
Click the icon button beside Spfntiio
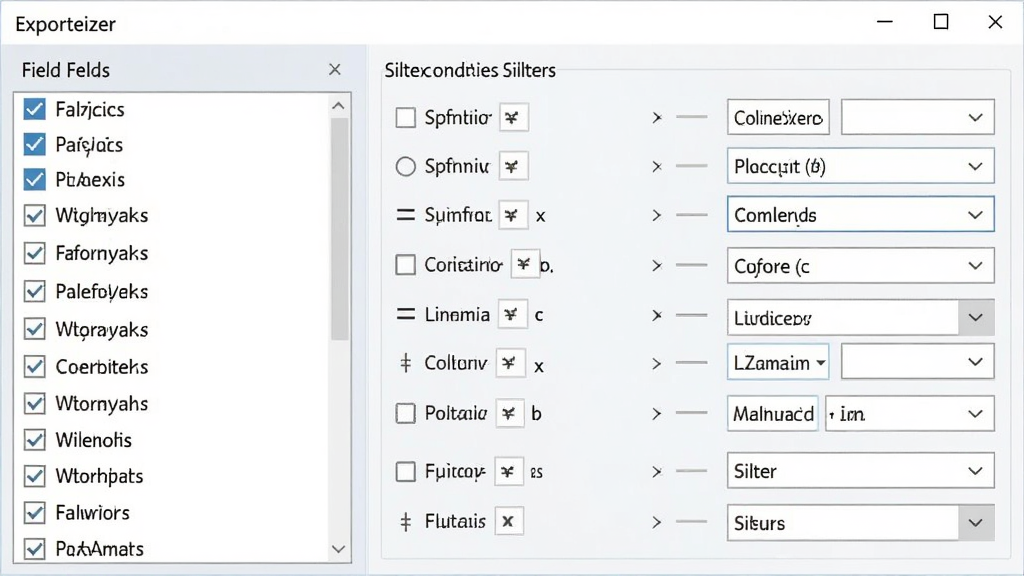pos(513,118)
